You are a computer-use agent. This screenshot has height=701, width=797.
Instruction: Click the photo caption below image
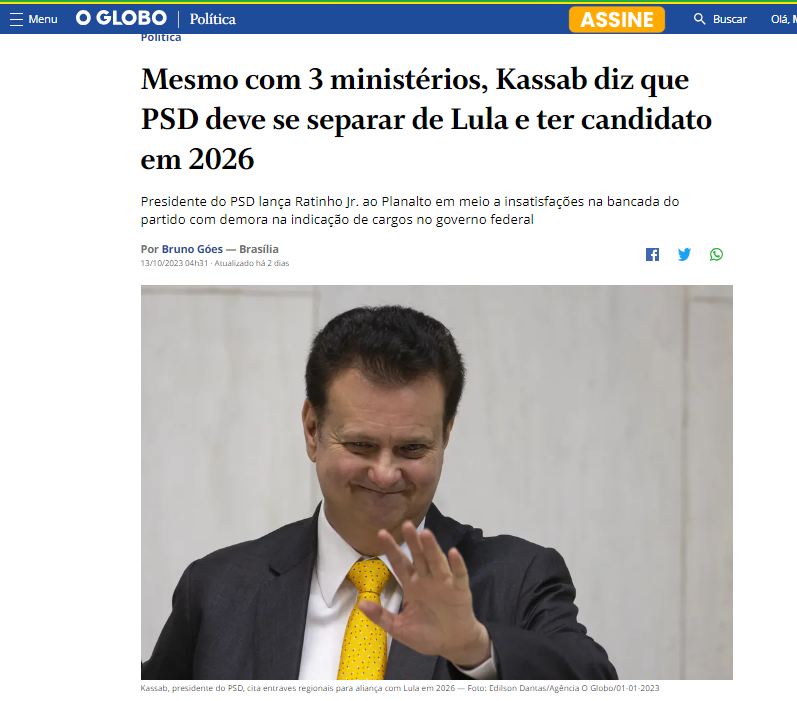point(400,688)
